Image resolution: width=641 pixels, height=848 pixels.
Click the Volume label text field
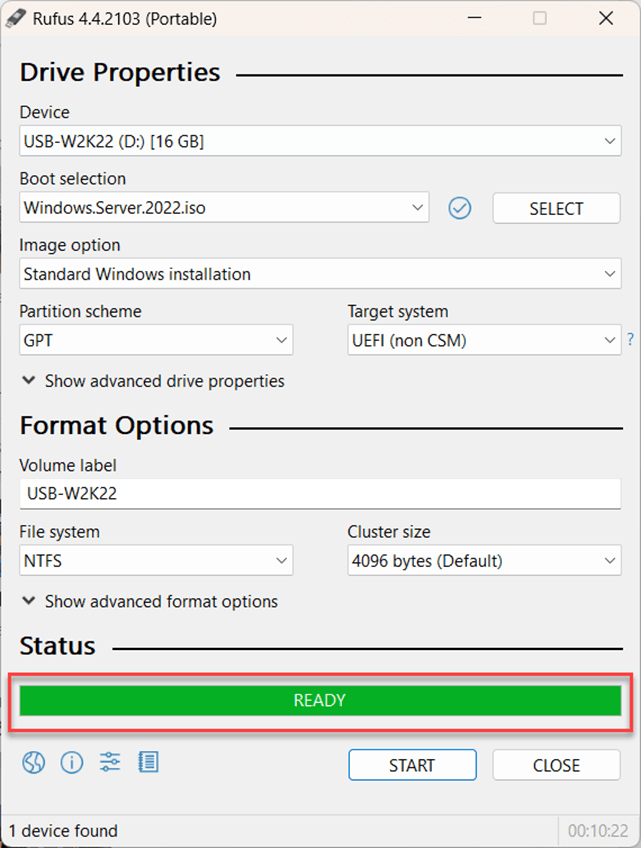click(x=320, y=494)
